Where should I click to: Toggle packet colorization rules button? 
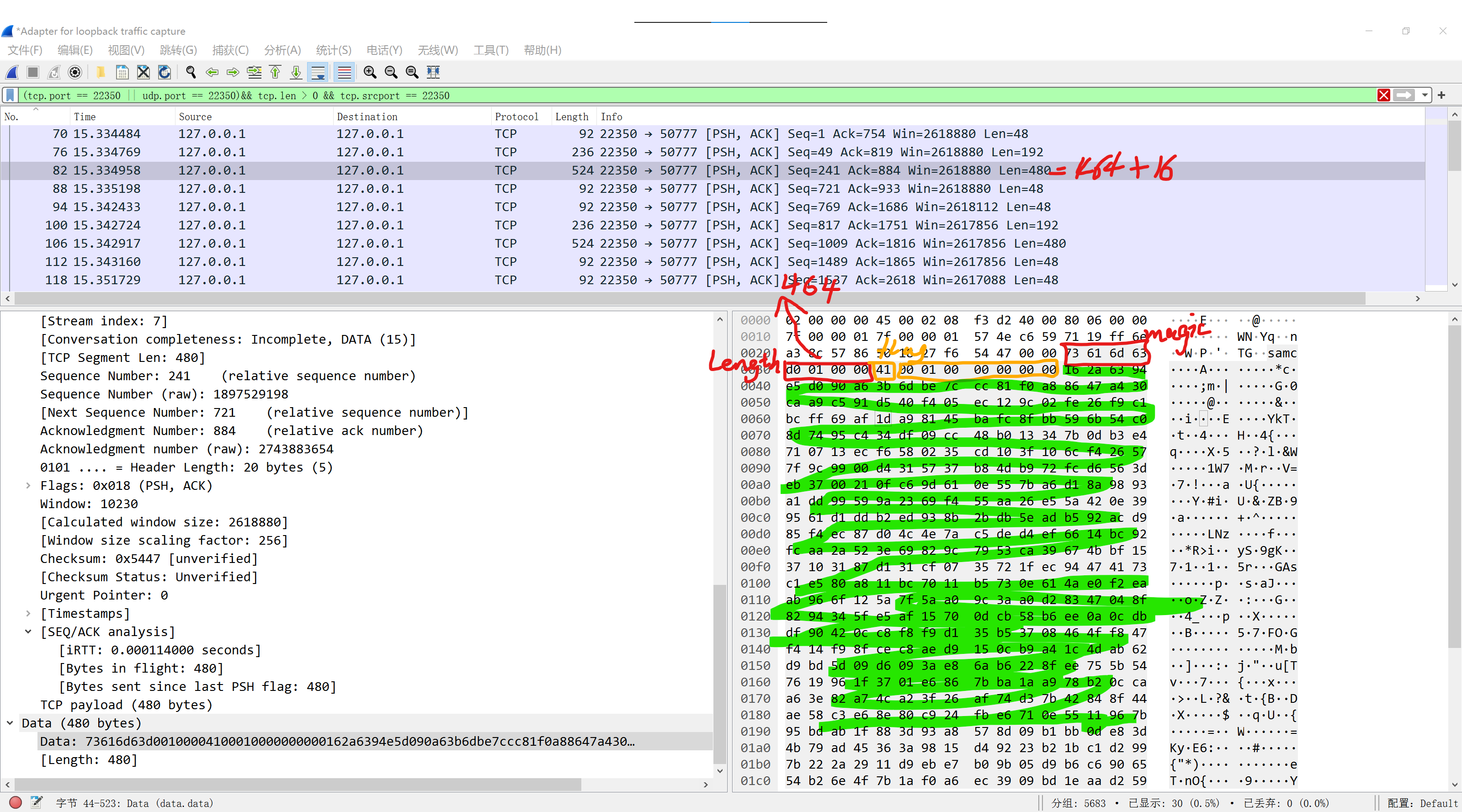click(344, 72)
